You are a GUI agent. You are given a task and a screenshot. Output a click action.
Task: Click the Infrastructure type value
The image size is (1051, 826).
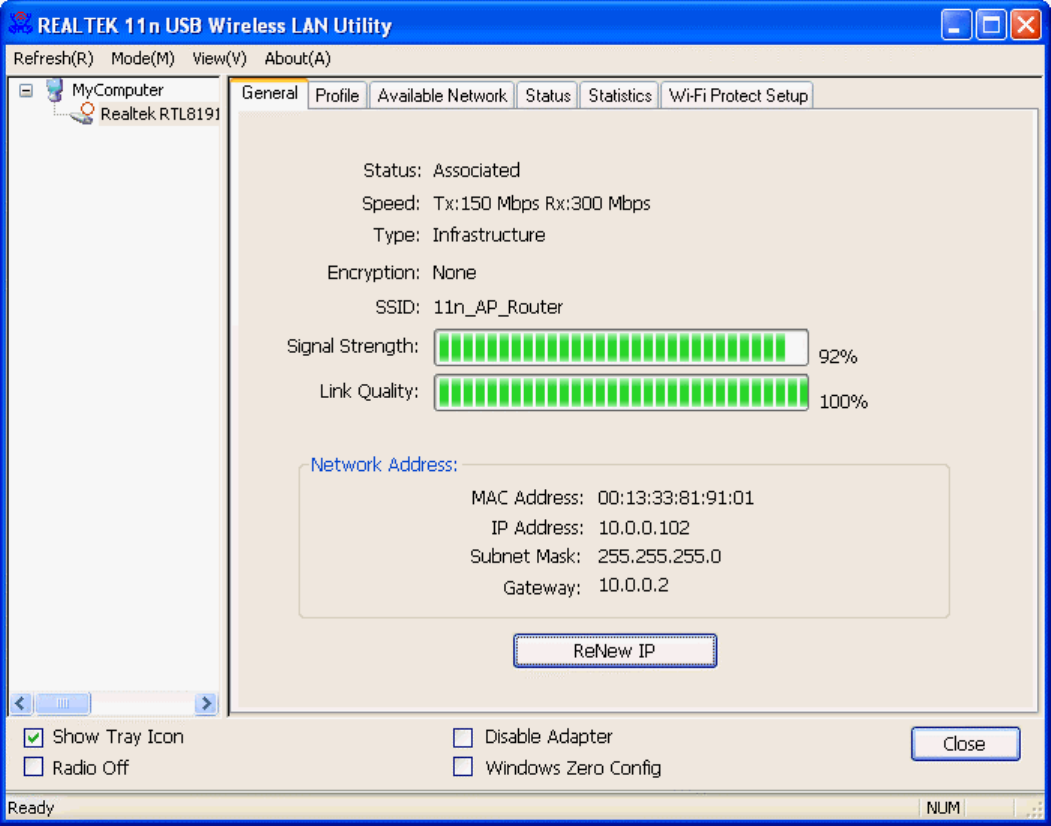[x=489, y=235]
